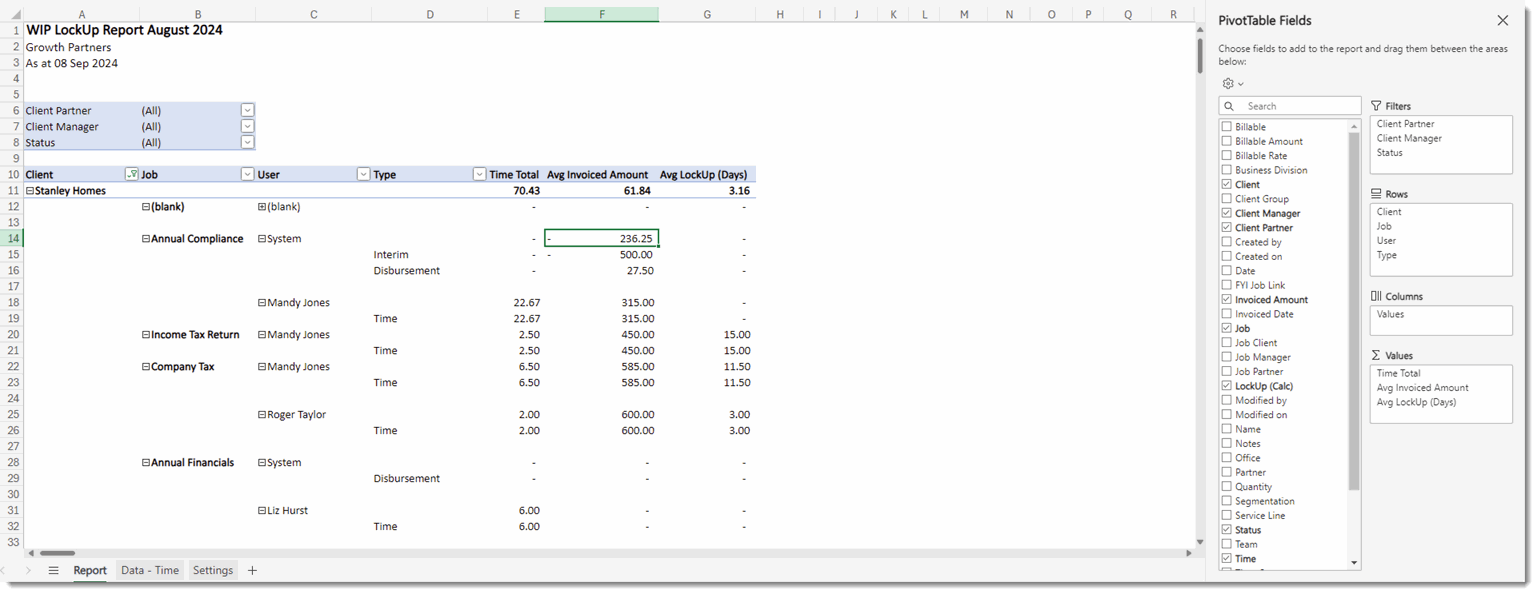The height and width of the screenshot is (594, 1537).
Task: Expand the (blank) user row
Action: click(x=262, y=207)
